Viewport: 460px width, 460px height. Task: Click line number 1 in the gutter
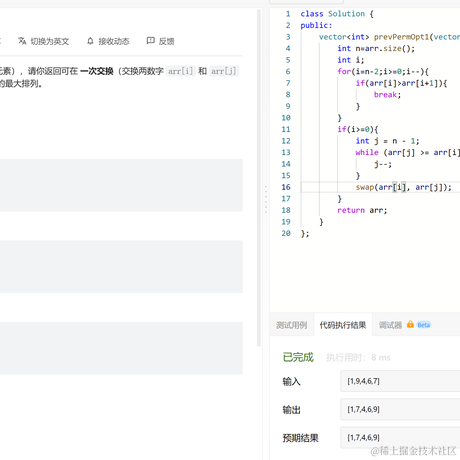pyautogui.click(x=288, y=14)
